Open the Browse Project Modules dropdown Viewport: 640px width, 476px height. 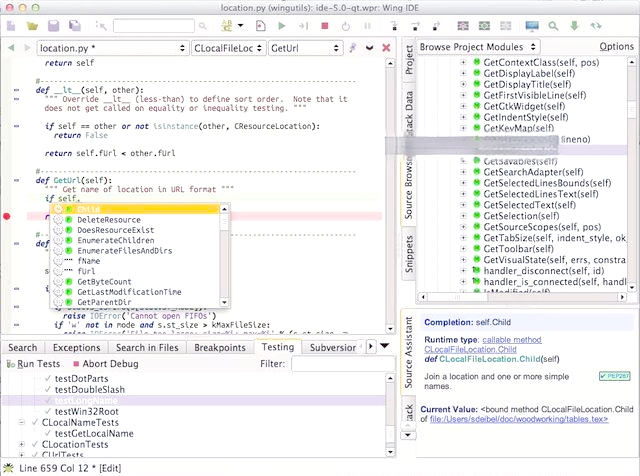tap(478, 47)
